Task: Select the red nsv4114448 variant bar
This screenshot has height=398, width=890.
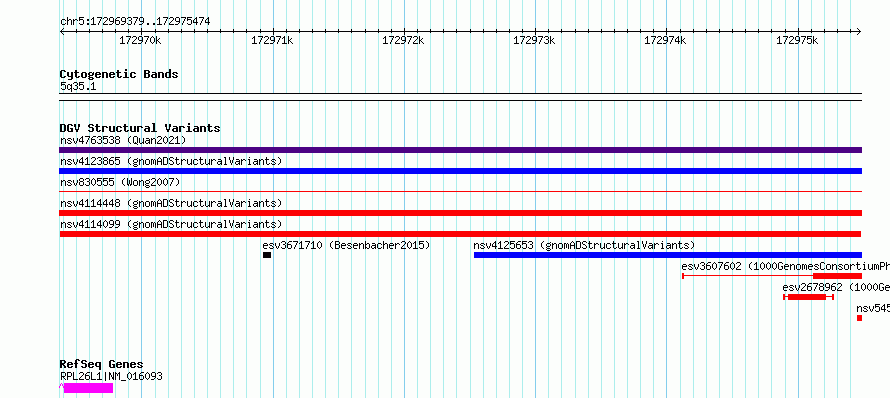Action: pyautogui.click(x=460, y=213)
